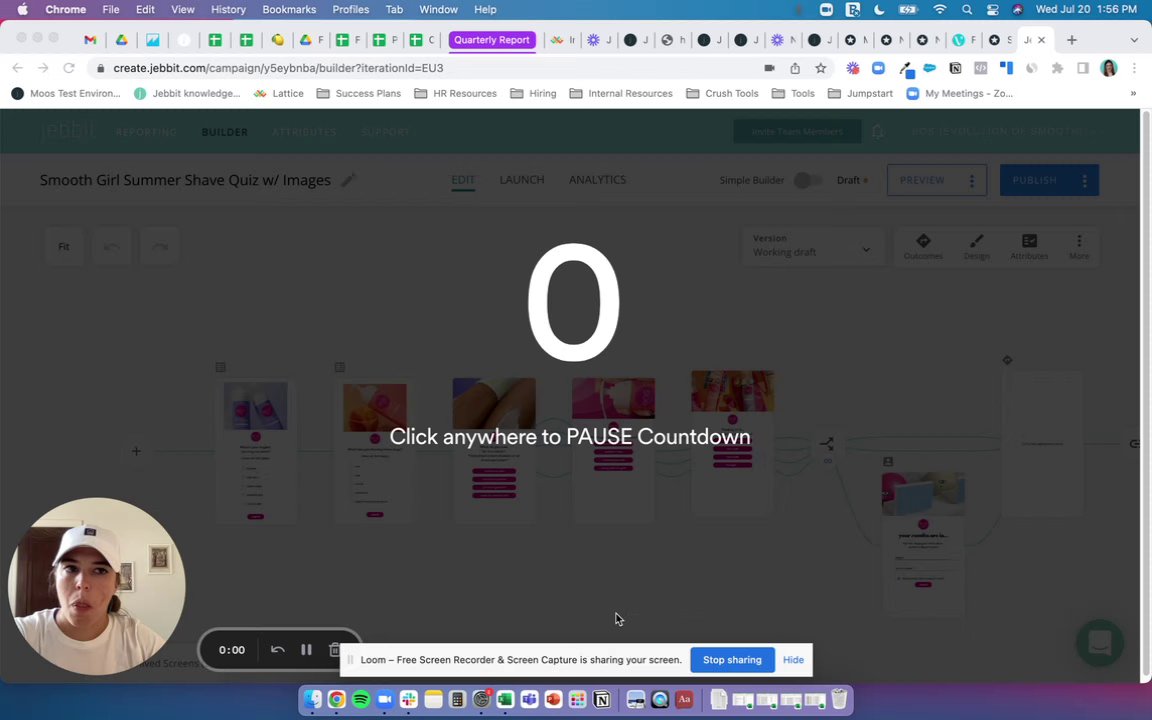Switch to the EDIT tab
This screenshot has width=1152, height=720.
[x=463, y=180]
